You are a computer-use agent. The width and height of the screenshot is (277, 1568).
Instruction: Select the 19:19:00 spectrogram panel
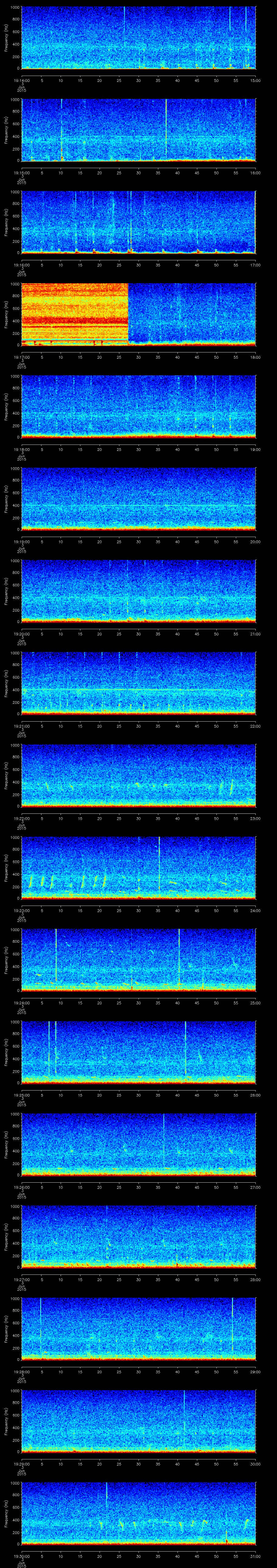[x=138, y=499]
